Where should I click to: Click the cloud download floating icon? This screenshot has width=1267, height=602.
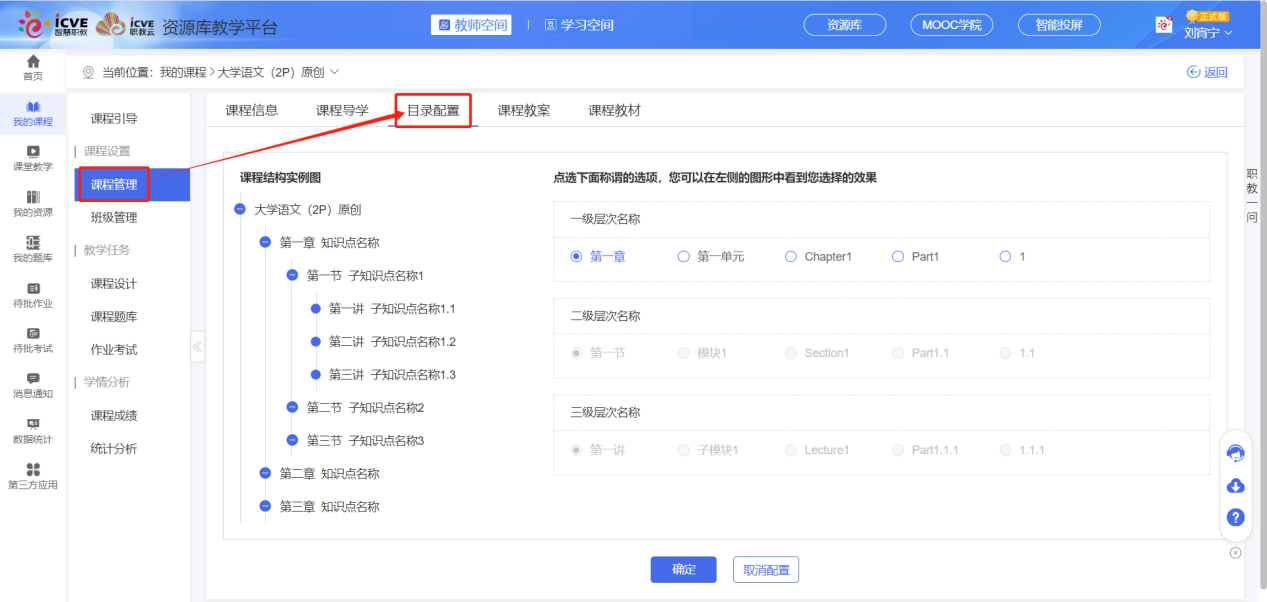tap(1236, 485)
